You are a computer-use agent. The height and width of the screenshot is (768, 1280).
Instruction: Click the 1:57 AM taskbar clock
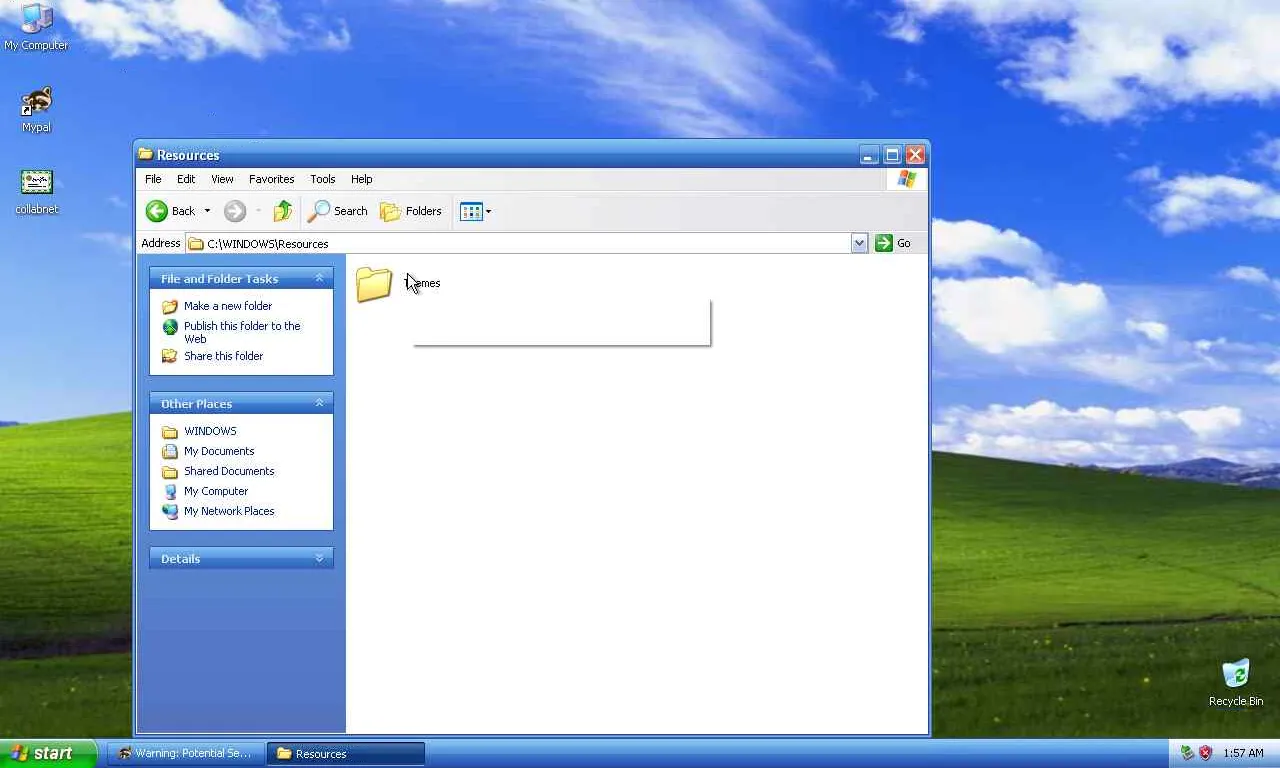coord(1243,753)
